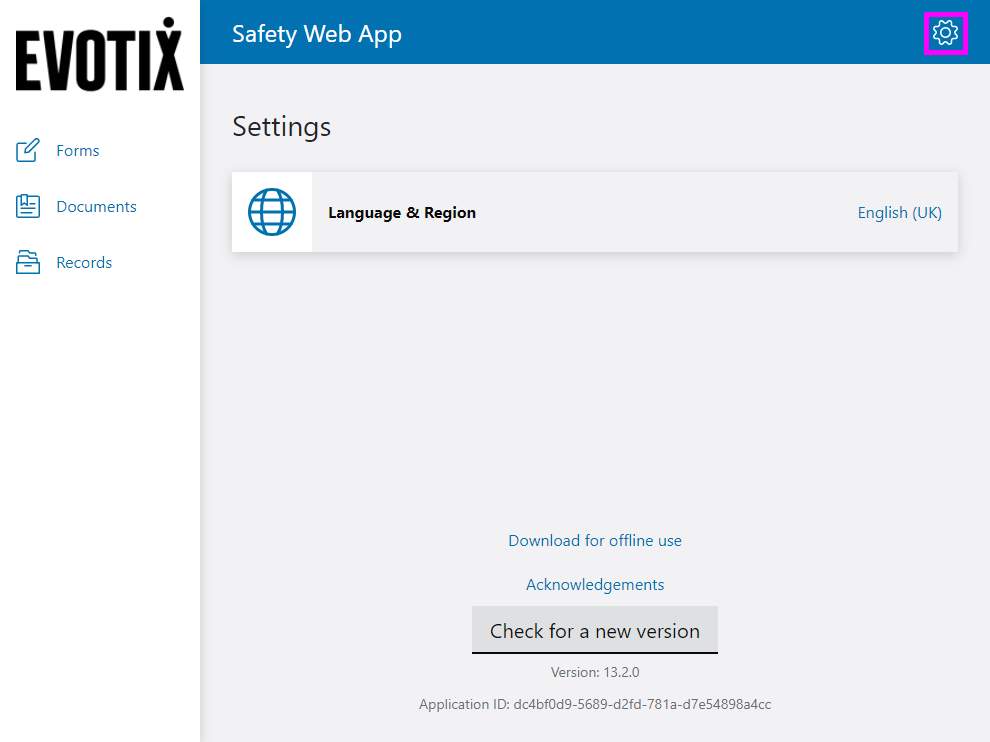The height and width of the screenshot is (742, 990).
Task: Go to Documents in the sidebar
Action: click(x=96, y=207)
